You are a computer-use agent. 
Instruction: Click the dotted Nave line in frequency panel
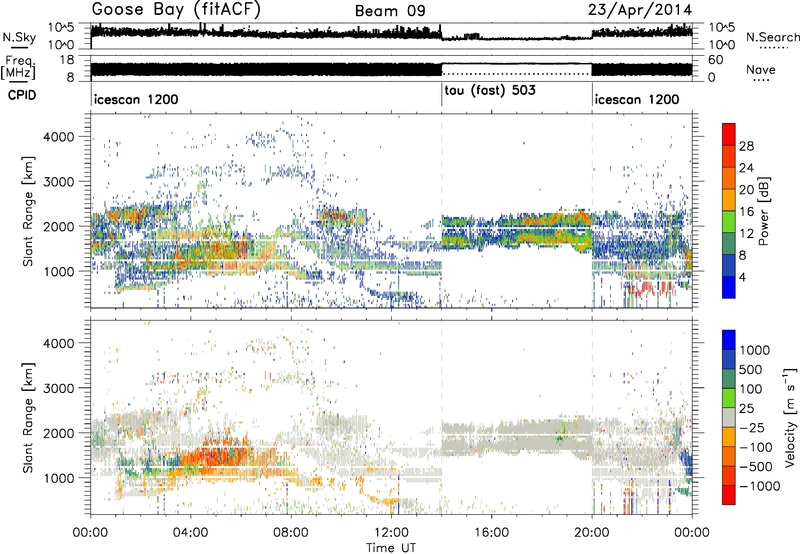pos(516,74)
